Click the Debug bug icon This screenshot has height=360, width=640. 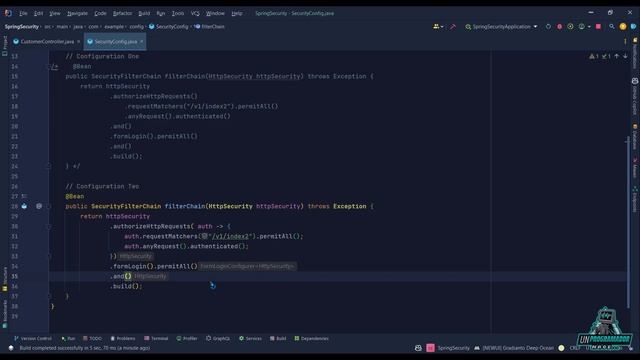pyautogui.click(x=559, y=27)
